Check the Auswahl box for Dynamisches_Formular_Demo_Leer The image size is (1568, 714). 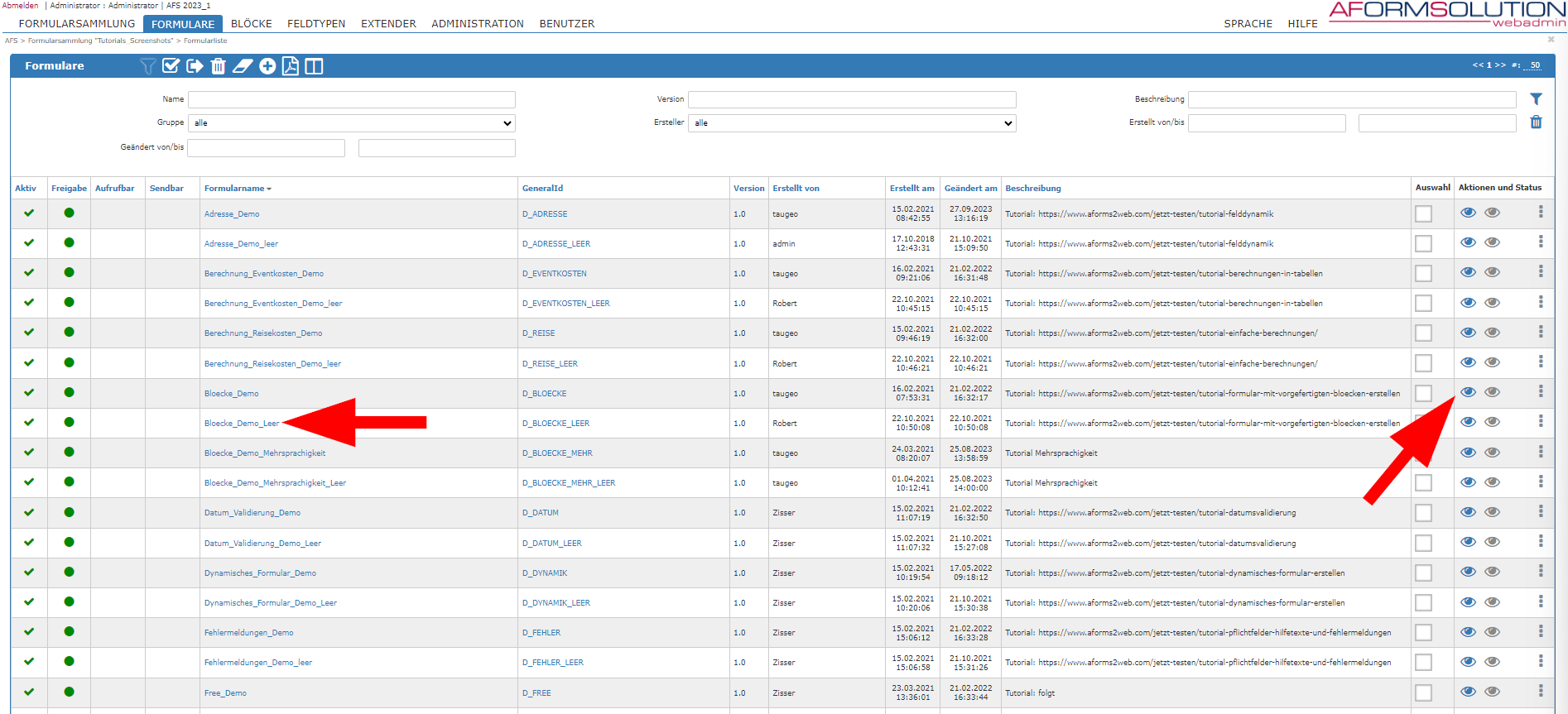point(1423,602)
